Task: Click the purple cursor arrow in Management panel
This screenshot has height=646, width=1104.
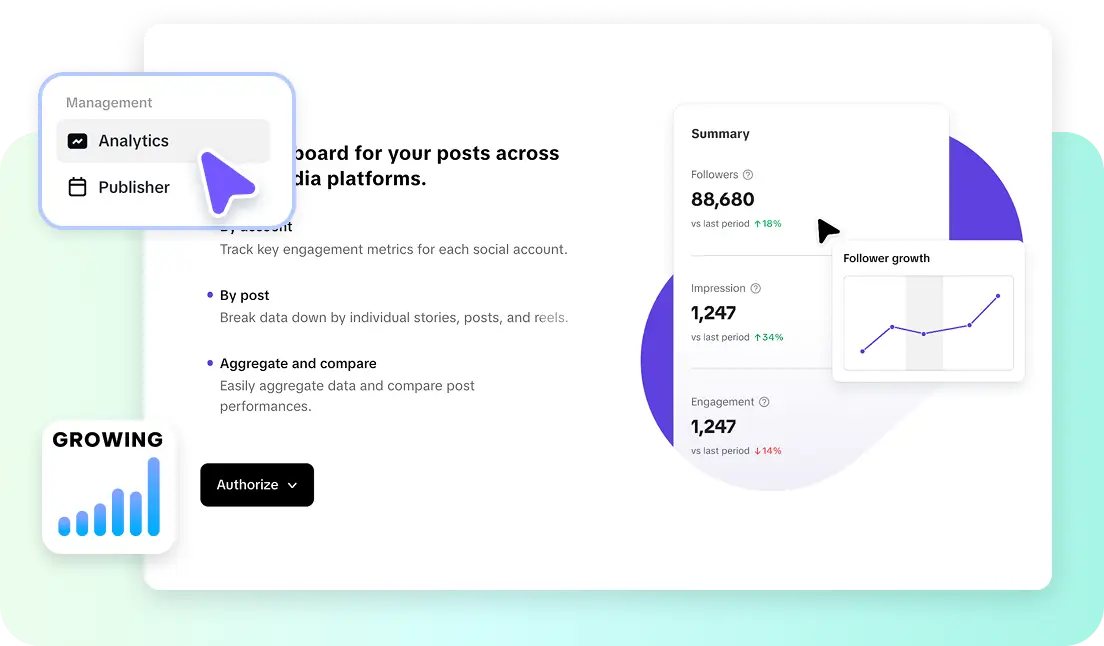Action: (232, 186)
